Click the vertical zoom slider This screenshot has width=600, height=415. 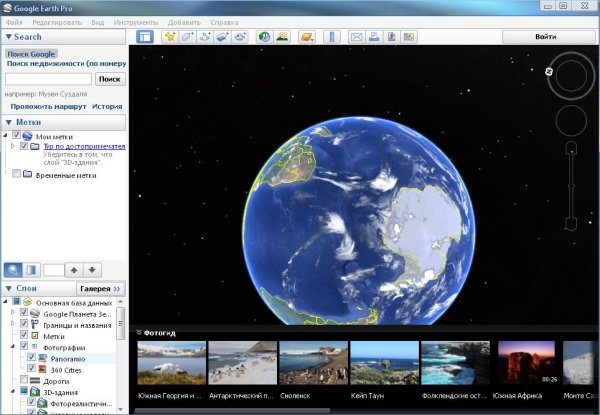pos(571,186)
